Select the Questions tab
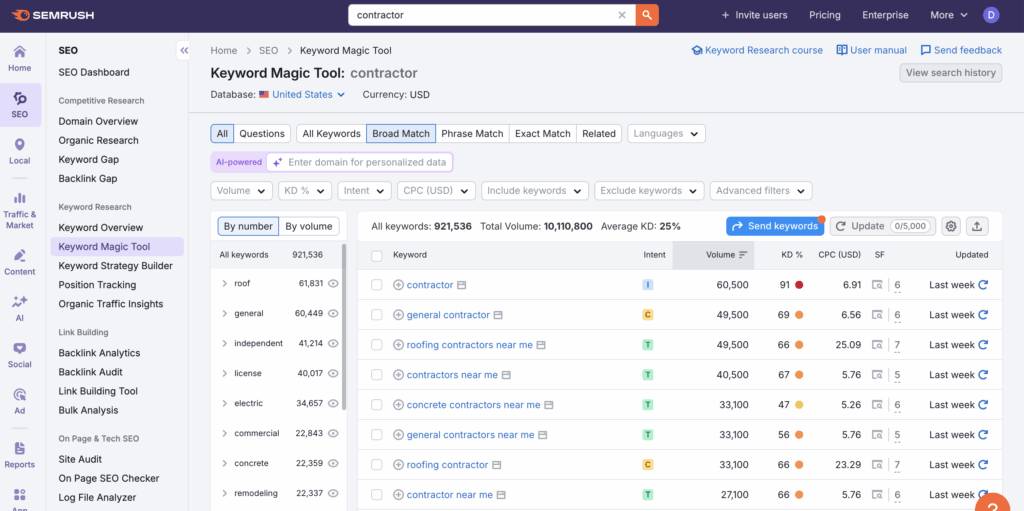Viewport: 1024px width, 511px height. (x=262, y=133)
